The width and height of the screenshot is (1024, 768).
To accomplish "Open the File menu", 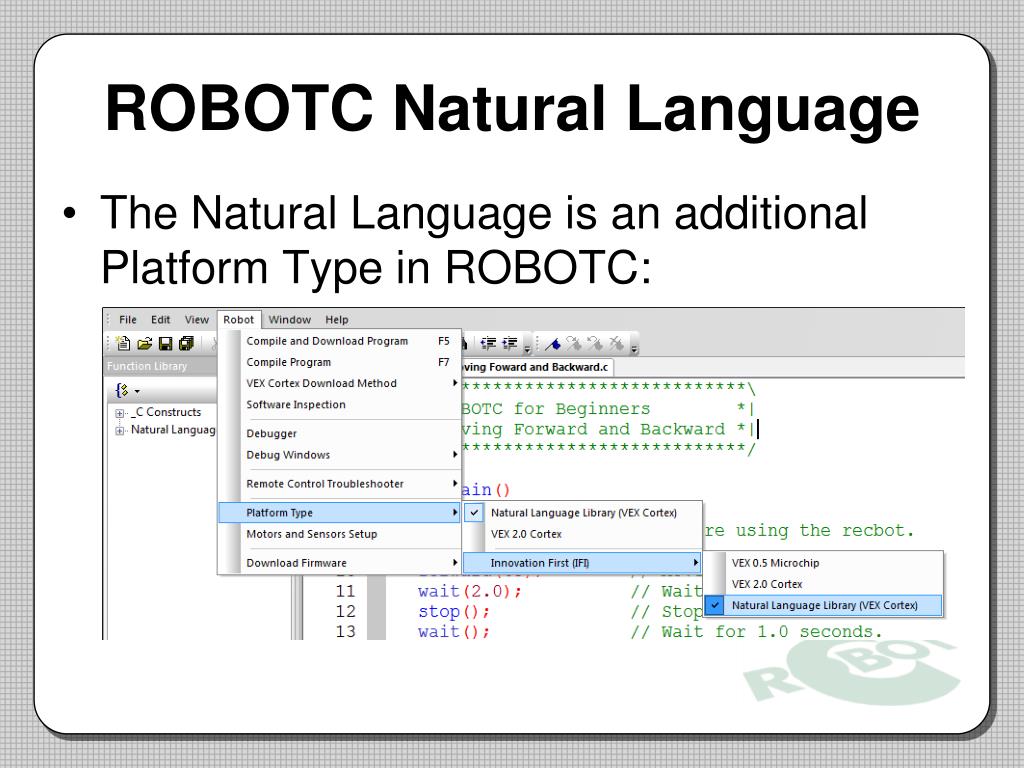I will coord(128,320).
